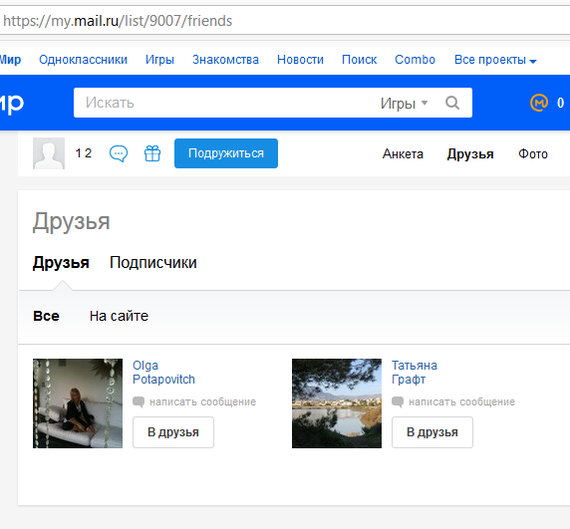Open Olga Potapovitch's photo thumbnail
This screenshot has height=529, width=570.
point(78,403)
